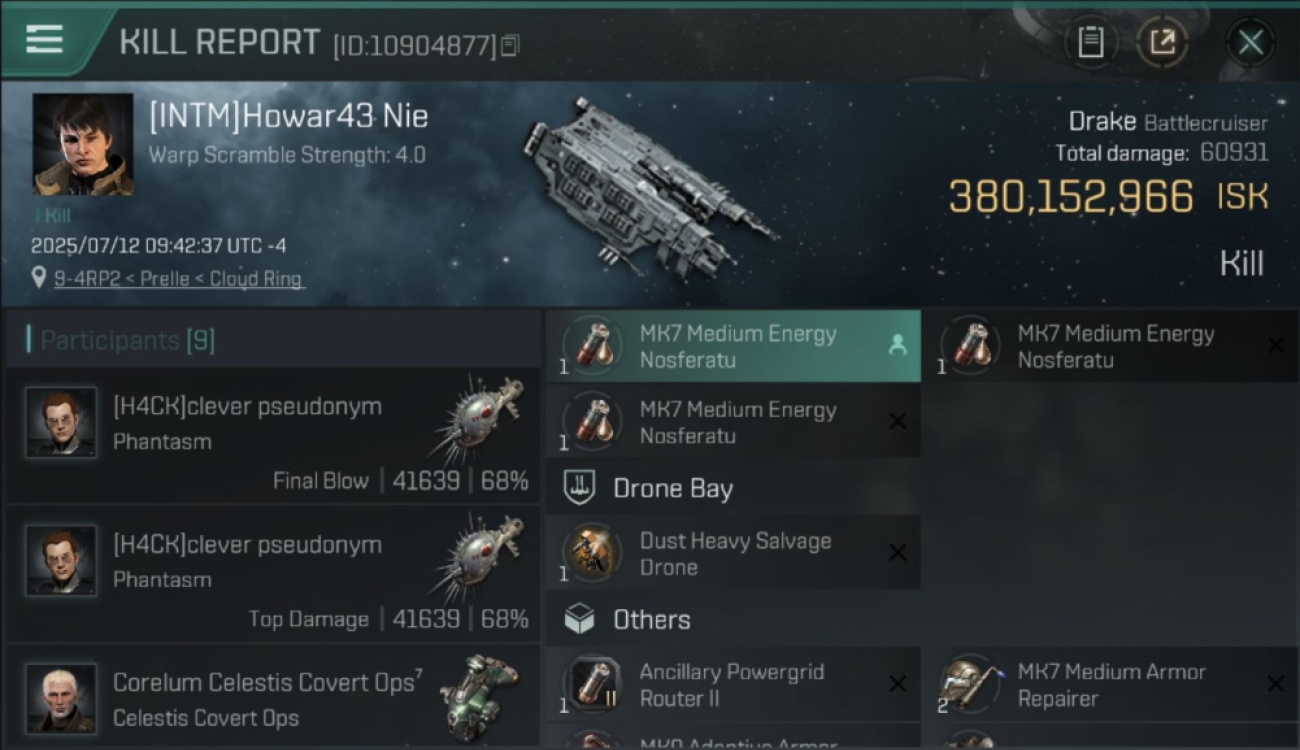Open the Howar43 Nie pilot portrait
Viewport: 1300px width, 750px height.
pos(83,144)
